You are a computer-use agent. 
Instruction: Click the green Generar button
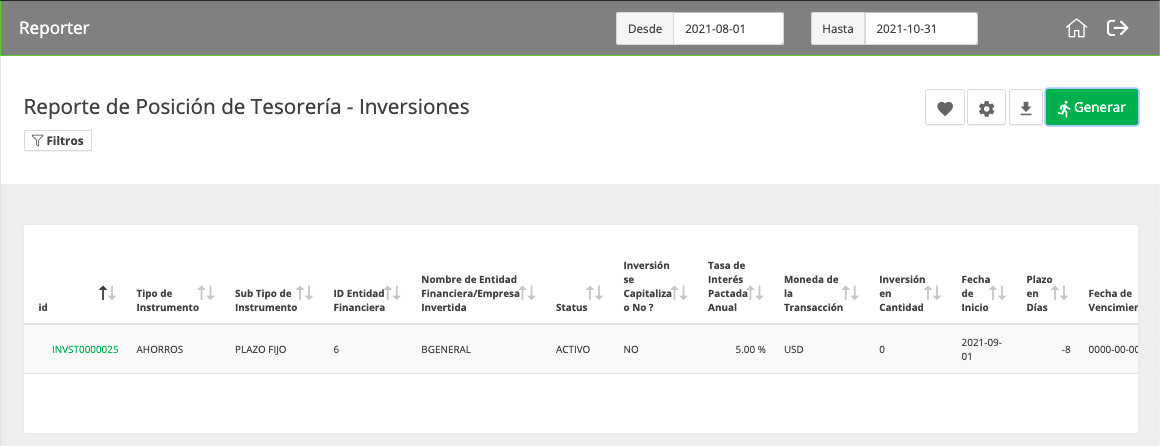pyautogui.click(x=1091, y=108)
